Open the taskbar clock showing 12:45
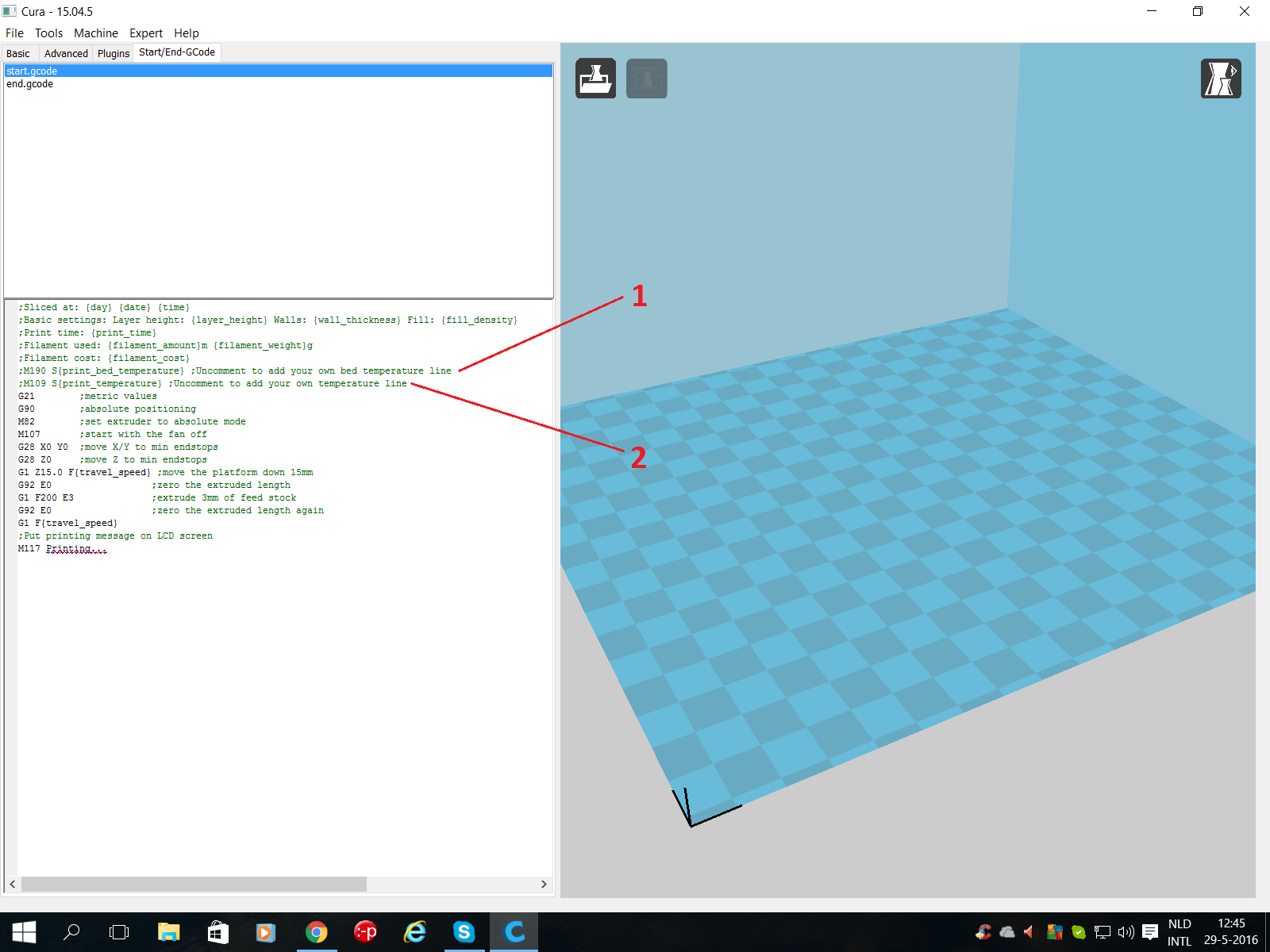The height and width of the screenshot is (952, 1270). (1231, 932)
